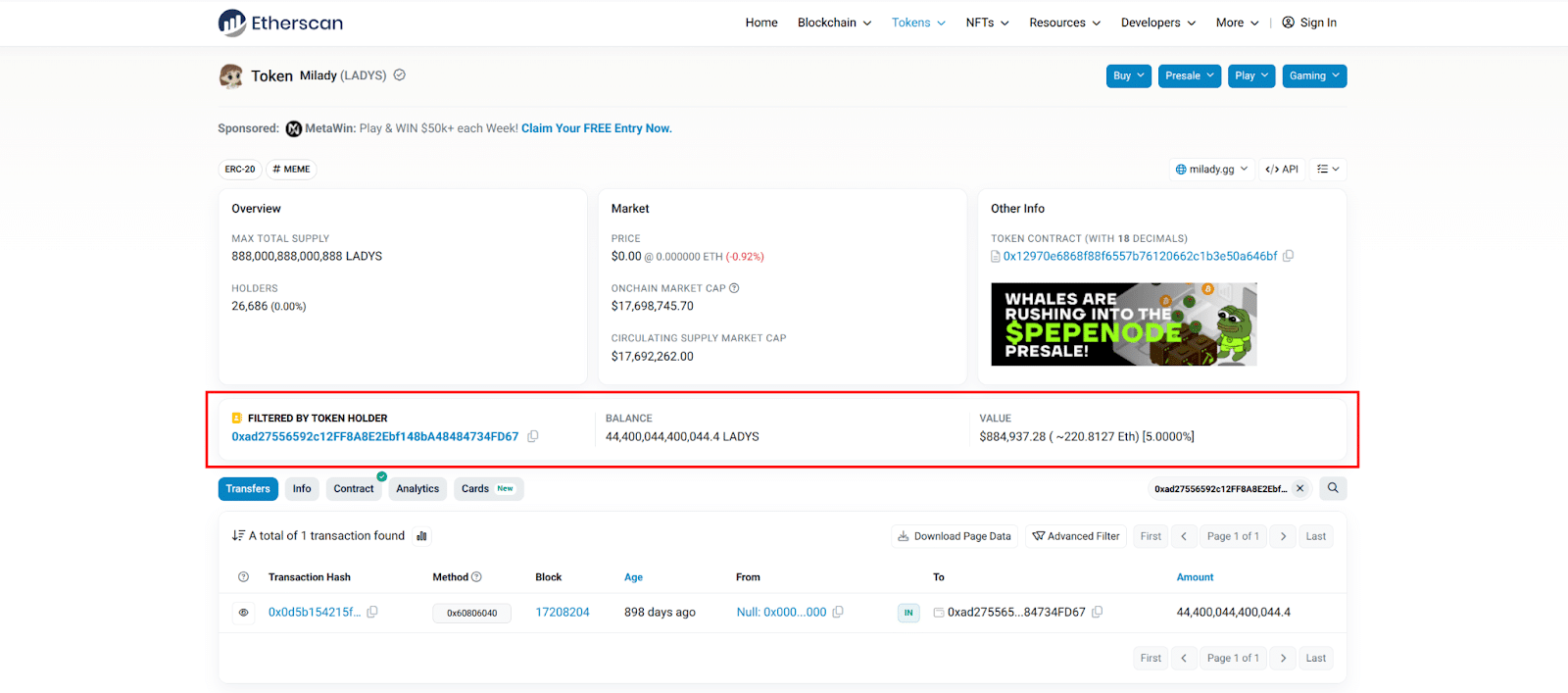
Task: Open the Buy dropdown
Action: pos(1129,75)
